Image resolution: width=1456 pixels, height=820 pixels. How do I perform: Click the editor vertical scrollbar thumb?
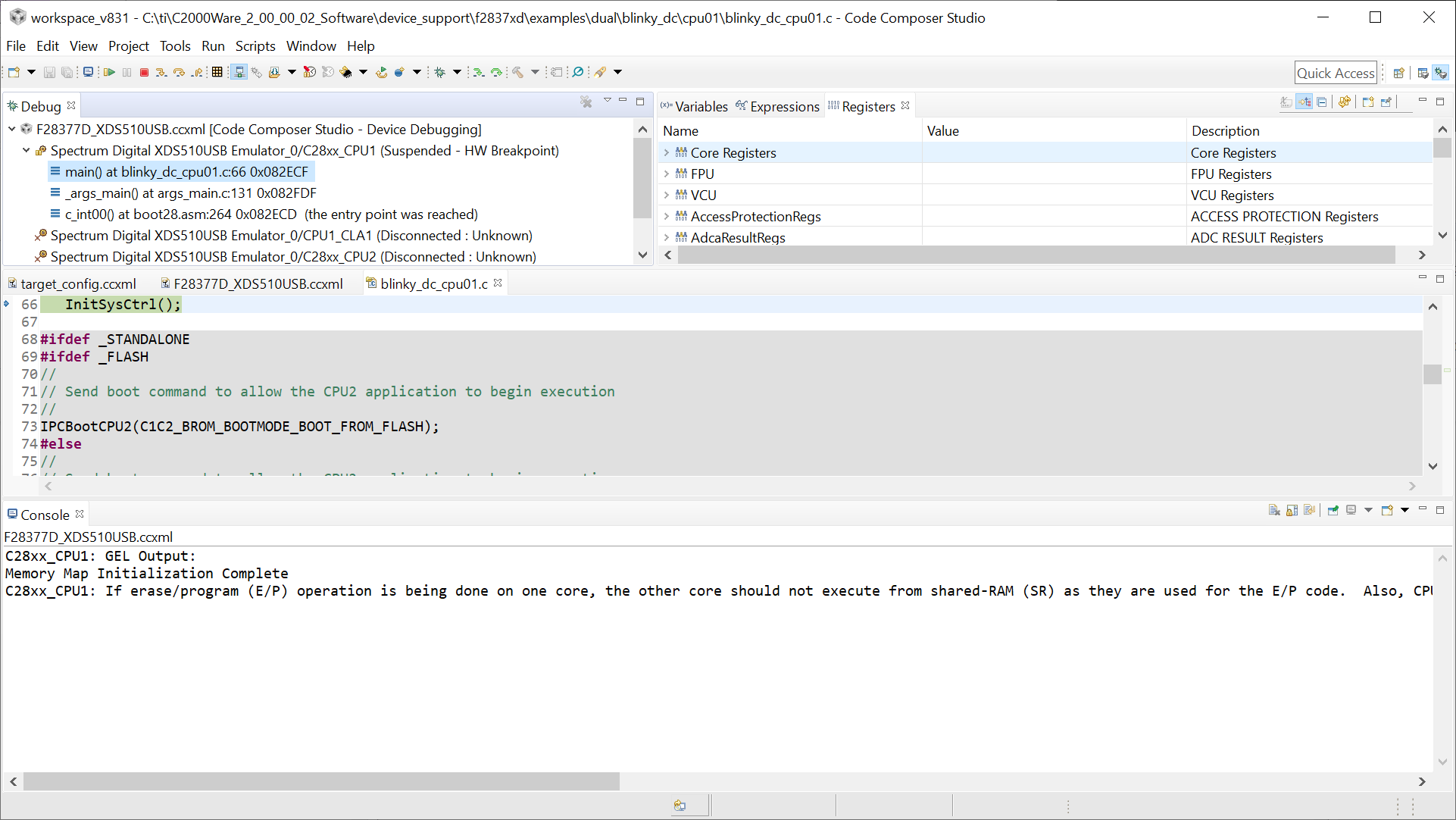(x=1432, y=374)
